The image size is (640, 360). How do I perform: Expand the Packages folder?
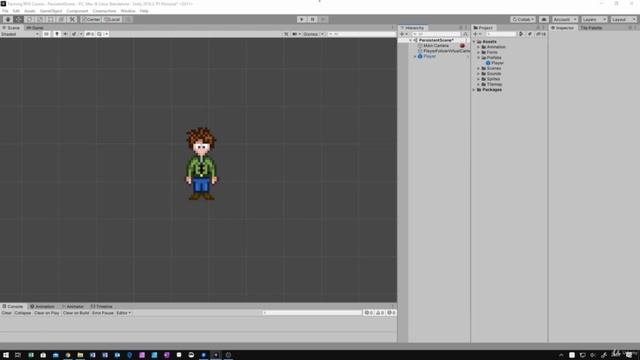474,89
